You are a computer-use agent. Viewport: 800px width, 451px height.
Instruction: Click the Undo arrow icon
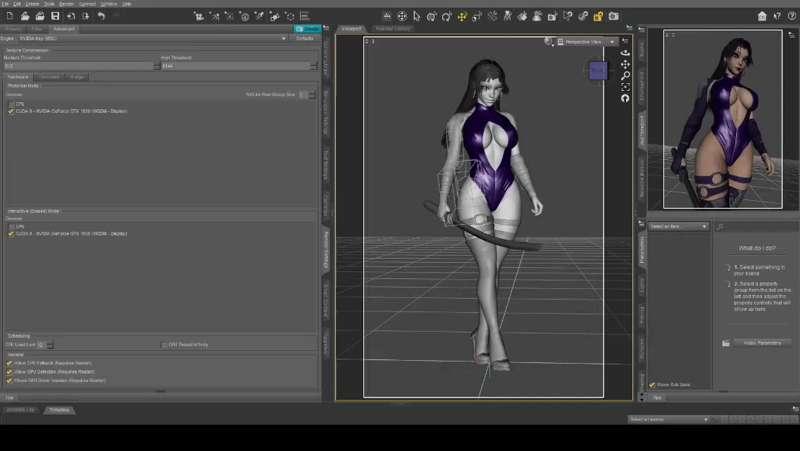[101, 16]
